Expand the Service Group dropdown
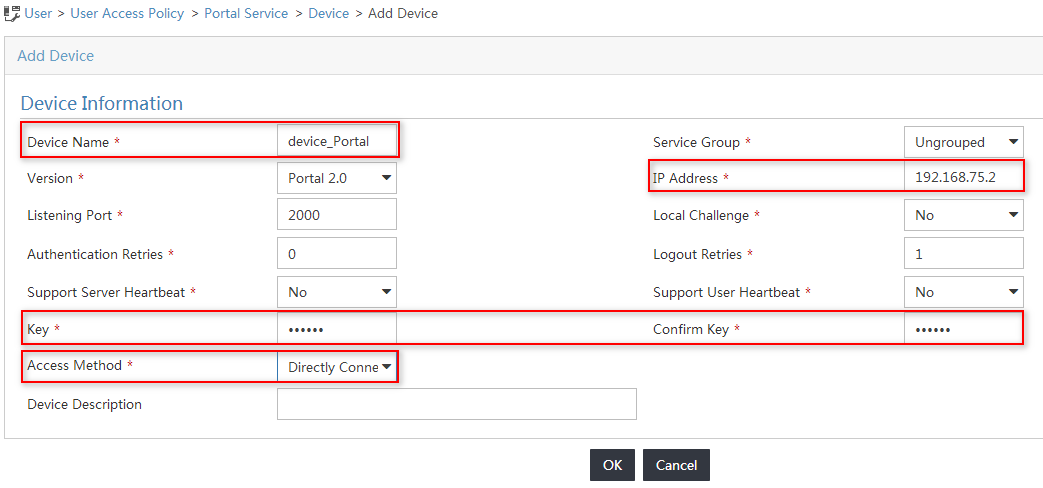This screenshot has width=1043, height=488. (964, 142)
